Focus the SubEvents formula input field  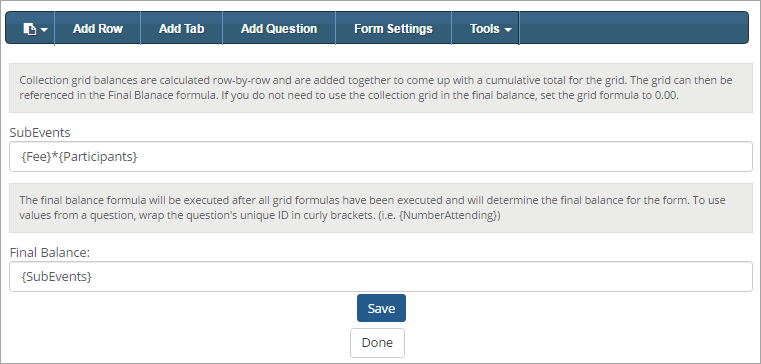point(381,157)
